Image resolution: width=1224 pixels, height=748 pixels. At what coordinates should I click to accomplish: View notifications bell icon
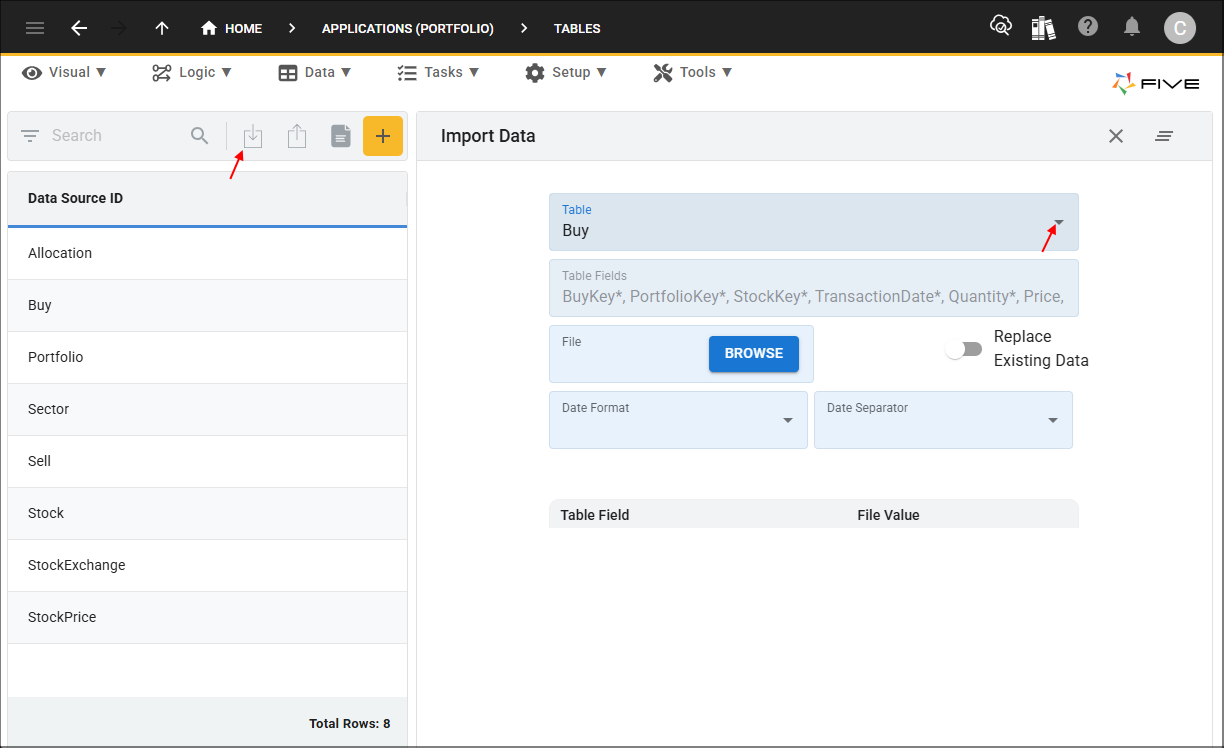tap(1132, 27)
